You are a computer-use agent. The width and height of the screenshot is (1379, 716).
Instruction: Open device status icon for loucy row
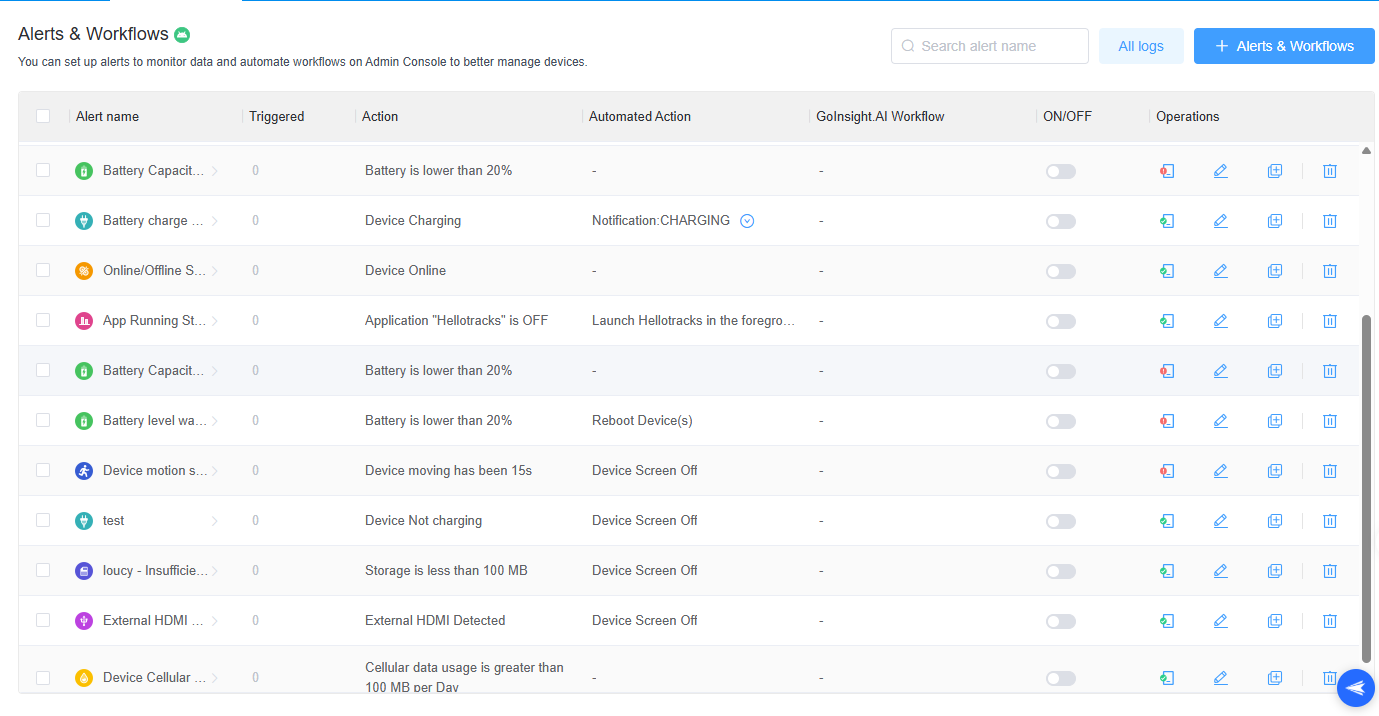(1166, 571)
